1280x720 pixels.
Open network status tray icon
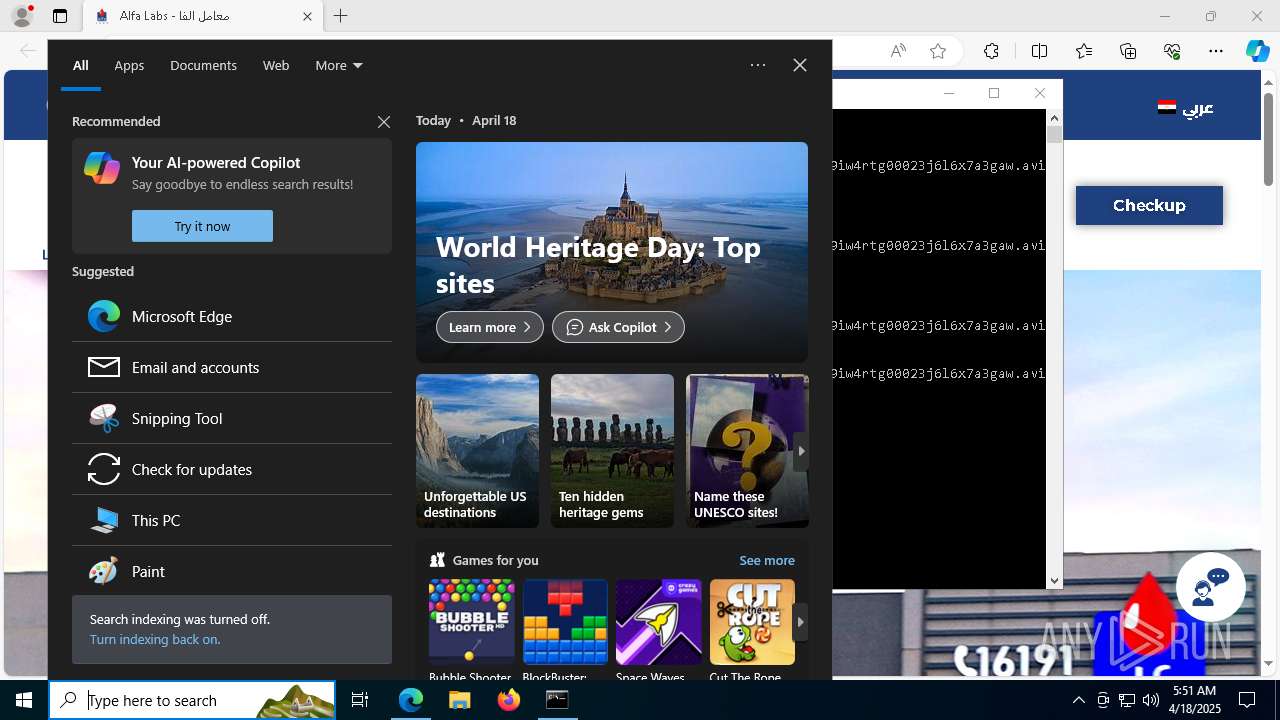point(1127,700)
